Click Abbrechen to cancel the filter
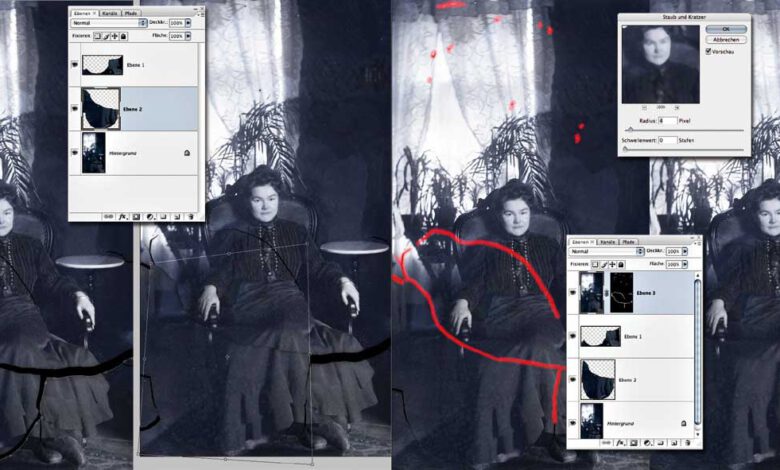 (726, 39)
